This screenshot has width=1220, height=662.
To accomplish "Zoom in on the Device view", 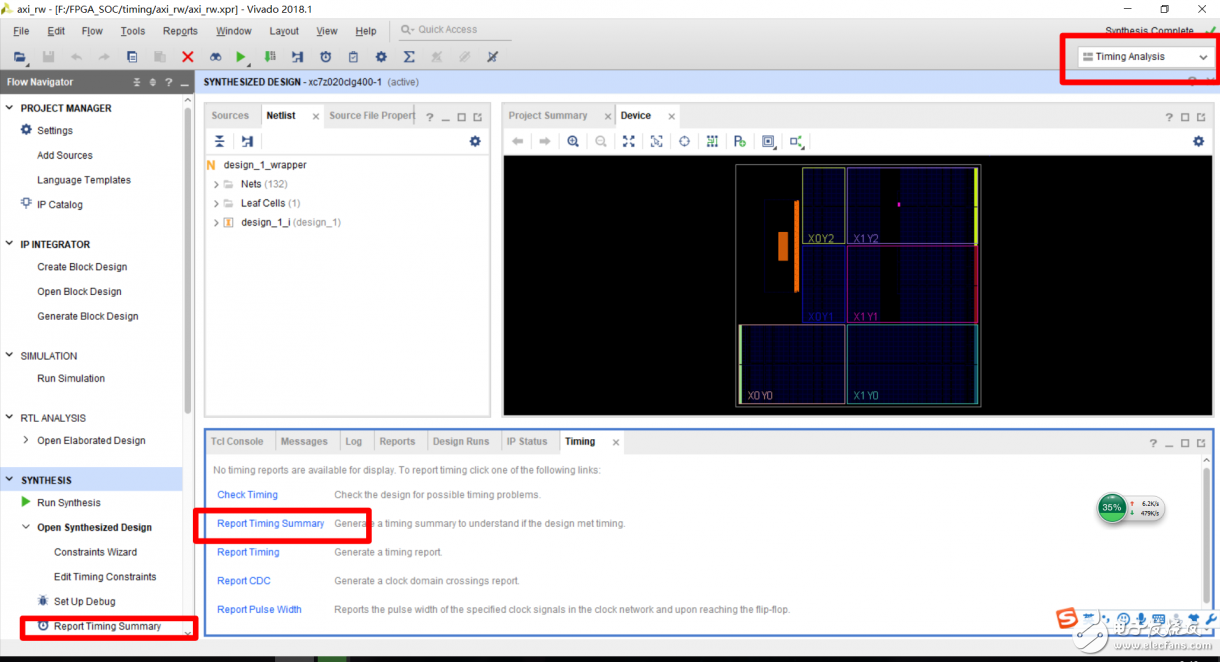I will click(573, 142).
